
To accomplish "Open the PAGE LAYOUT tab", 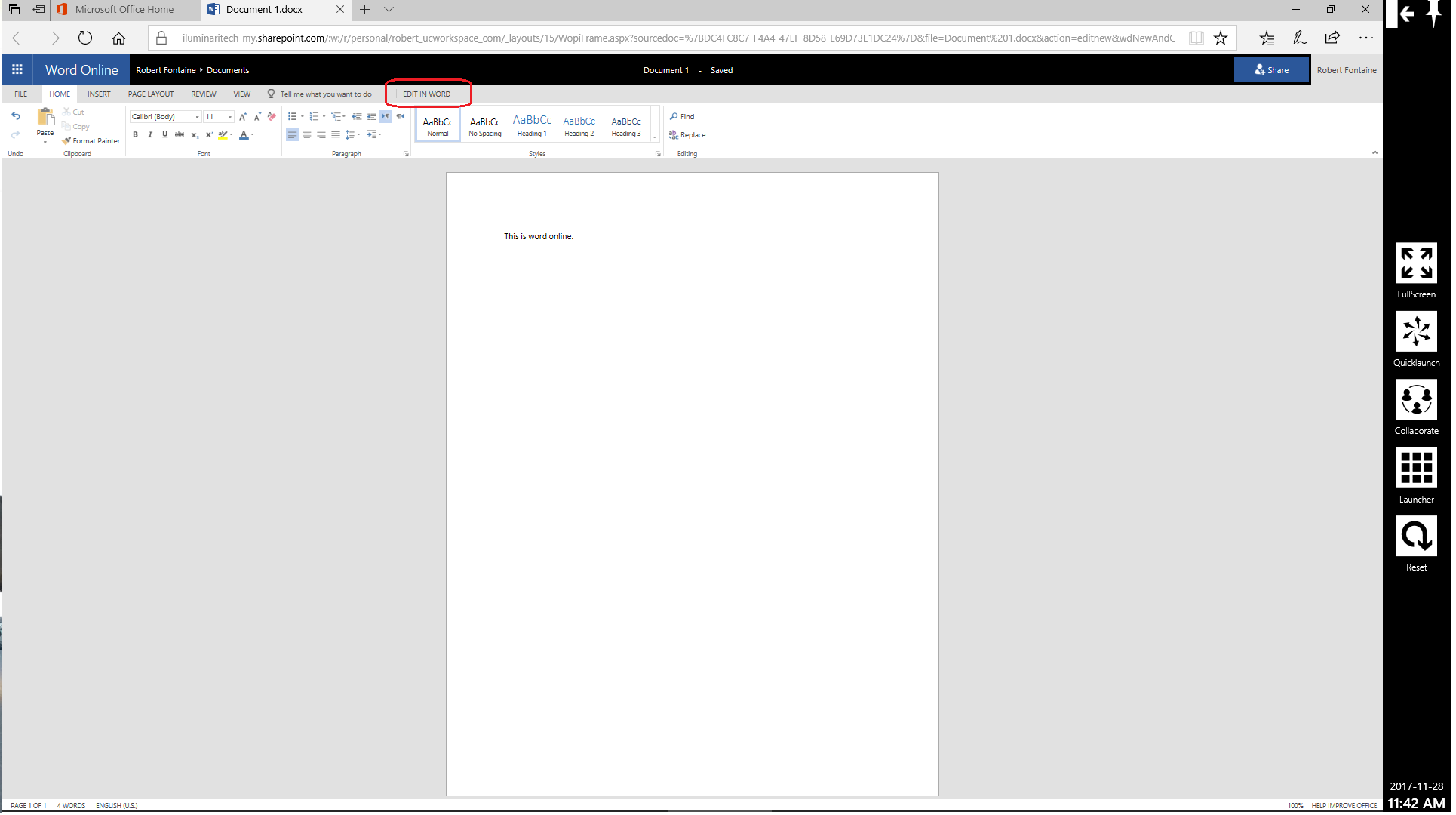I will 151,94.
